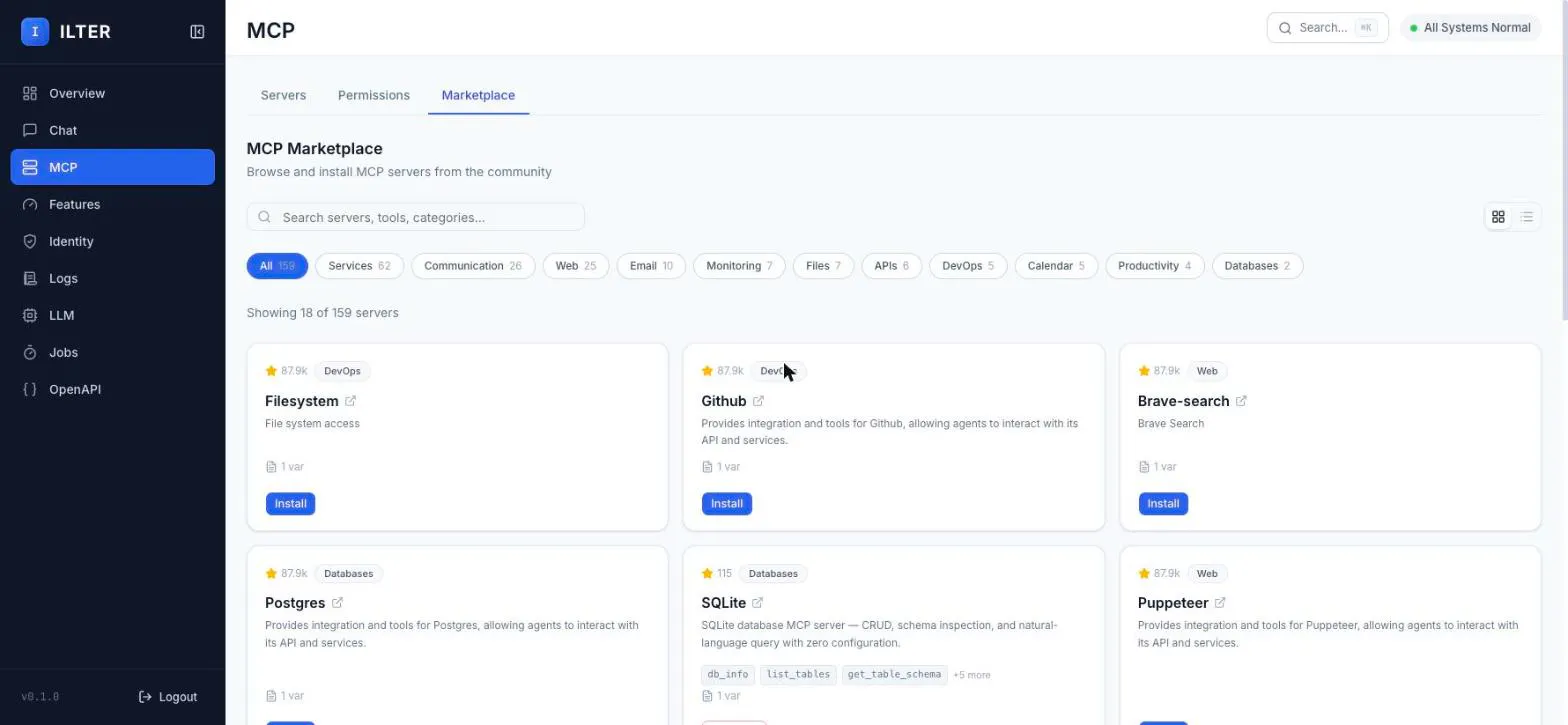Click the Filesystem star rating icon

click(x=271, y=371)
